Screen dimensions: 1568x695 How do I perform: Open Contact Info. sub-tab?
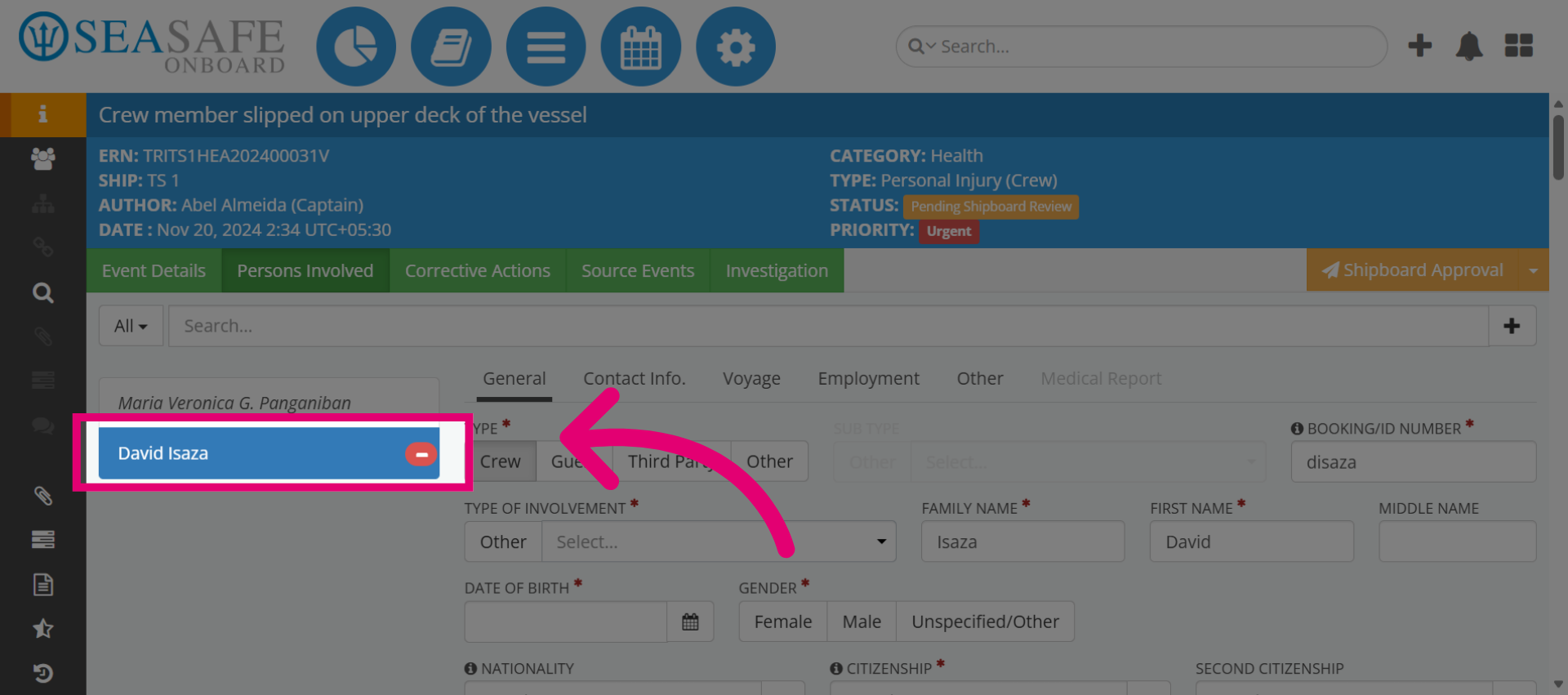coord(635,379)
